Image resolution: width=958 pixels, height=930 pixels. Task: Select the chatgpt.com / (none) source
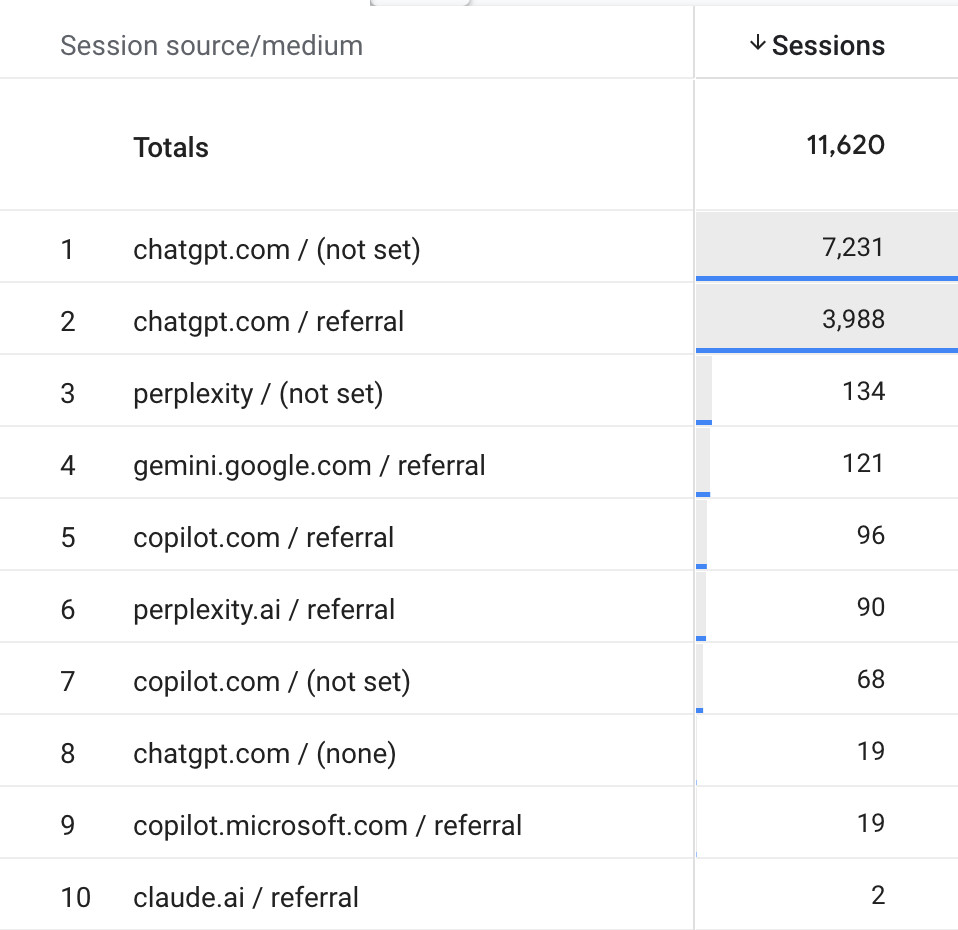point(264,753)
